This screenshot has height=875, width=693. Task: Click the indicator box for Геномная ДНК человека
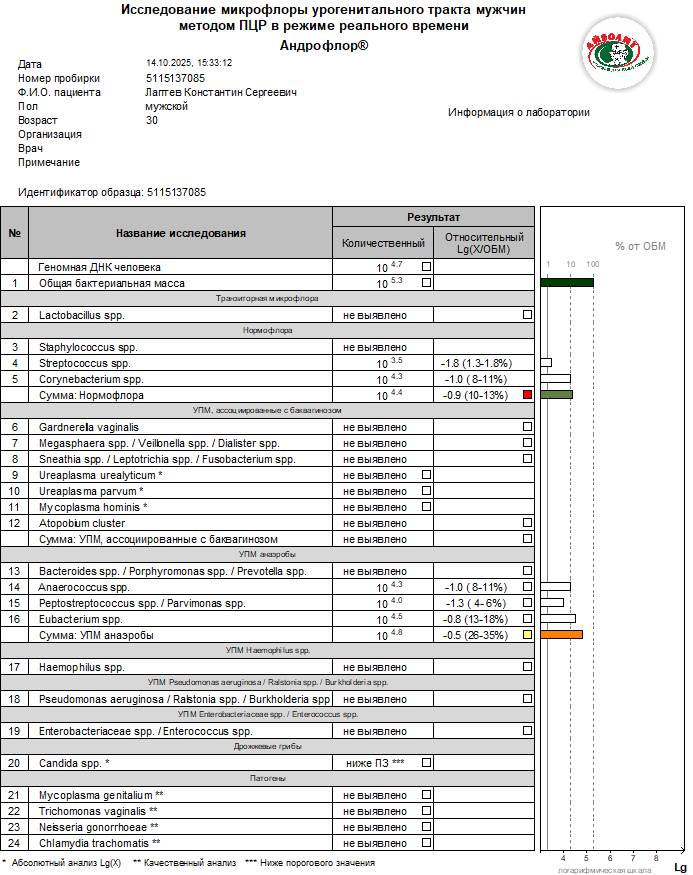click(426, 267)
